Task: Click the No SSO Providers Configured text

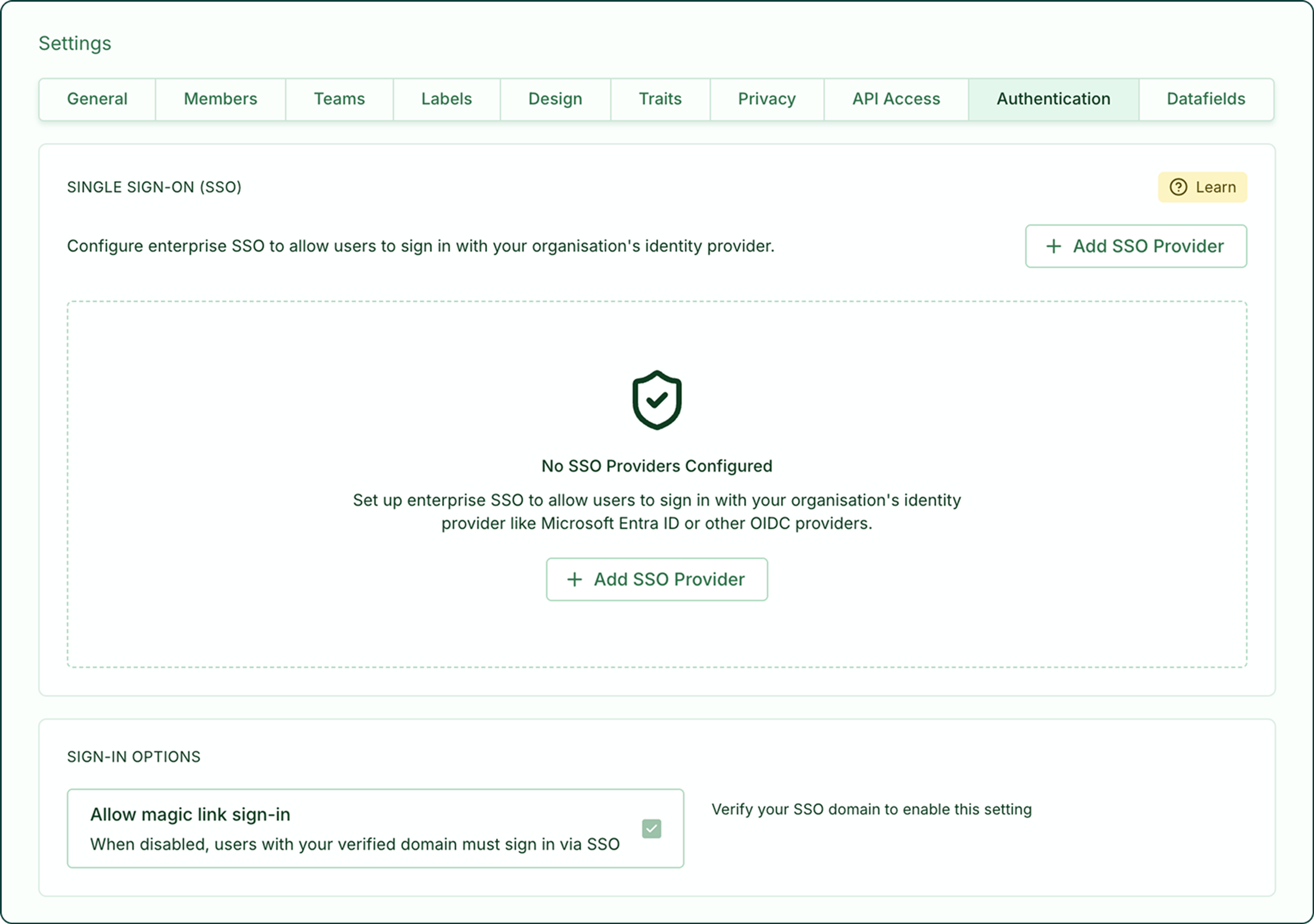Action: tap(657, 466)
